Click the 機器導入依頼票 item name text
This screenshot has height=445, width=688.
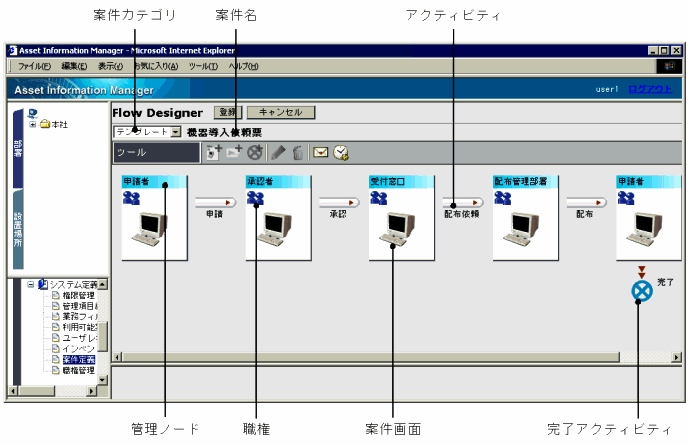(225, 133)
